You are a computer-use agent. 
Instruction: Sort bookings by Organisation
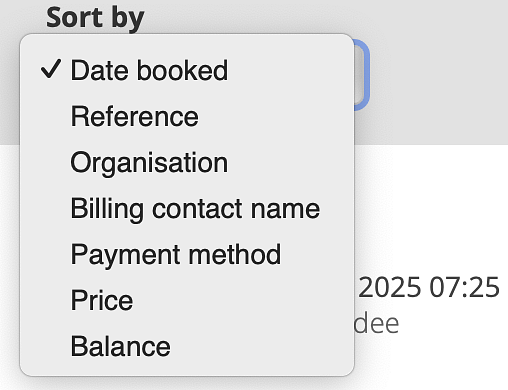point(187,162)
